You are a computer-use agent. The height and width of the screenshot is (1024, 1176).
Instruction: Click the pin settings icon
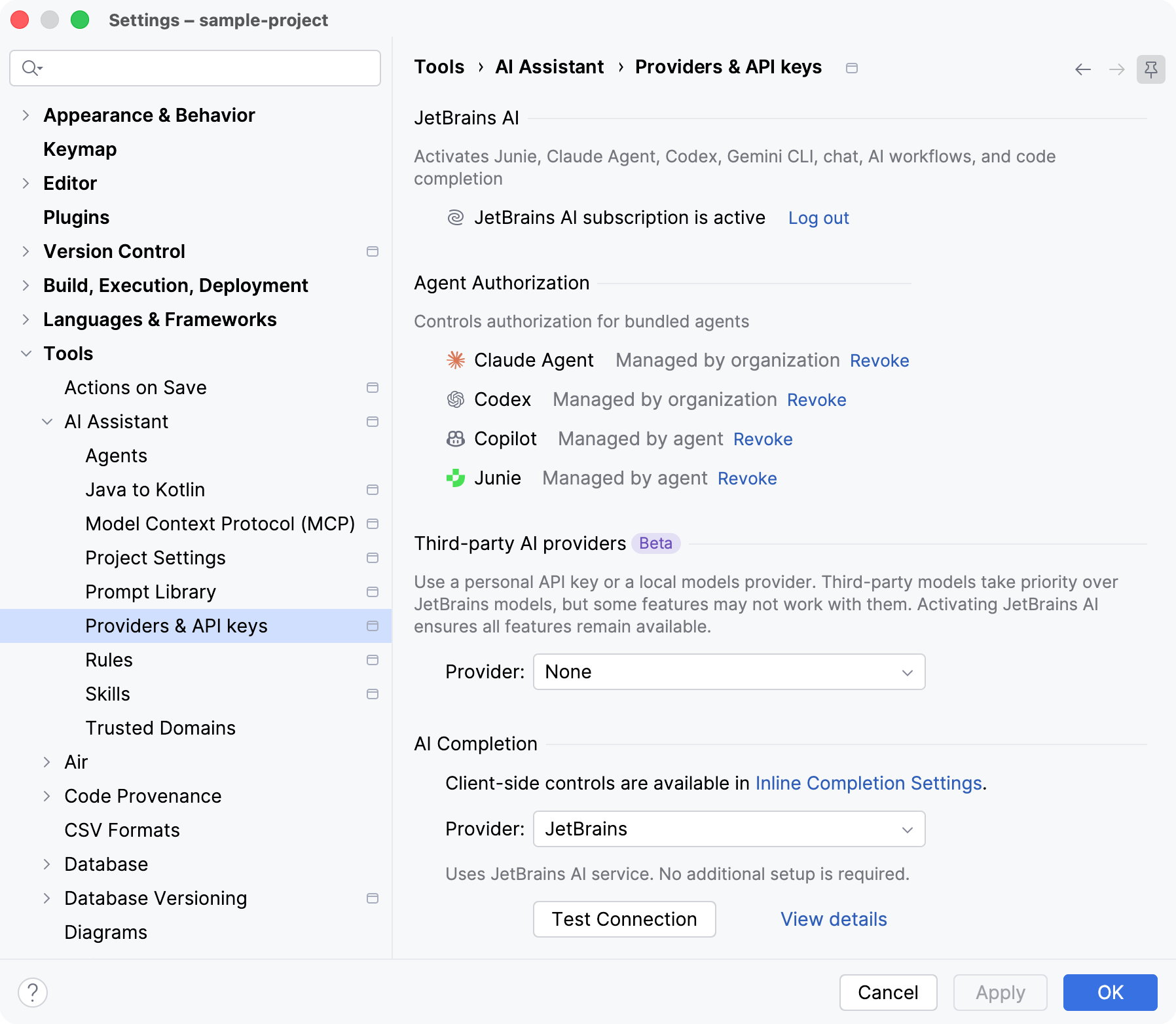(1151, 69)
